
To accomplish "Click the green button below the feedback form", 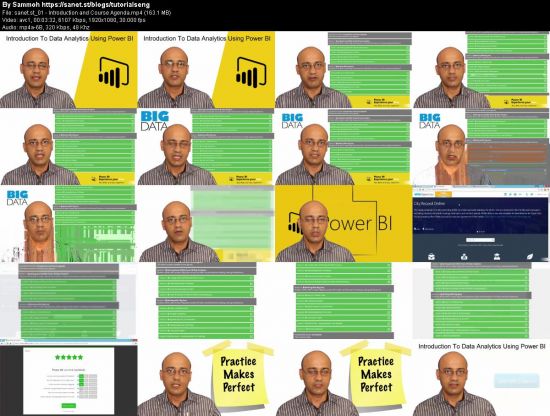I will pyautogui.click(x=69, y=406).
